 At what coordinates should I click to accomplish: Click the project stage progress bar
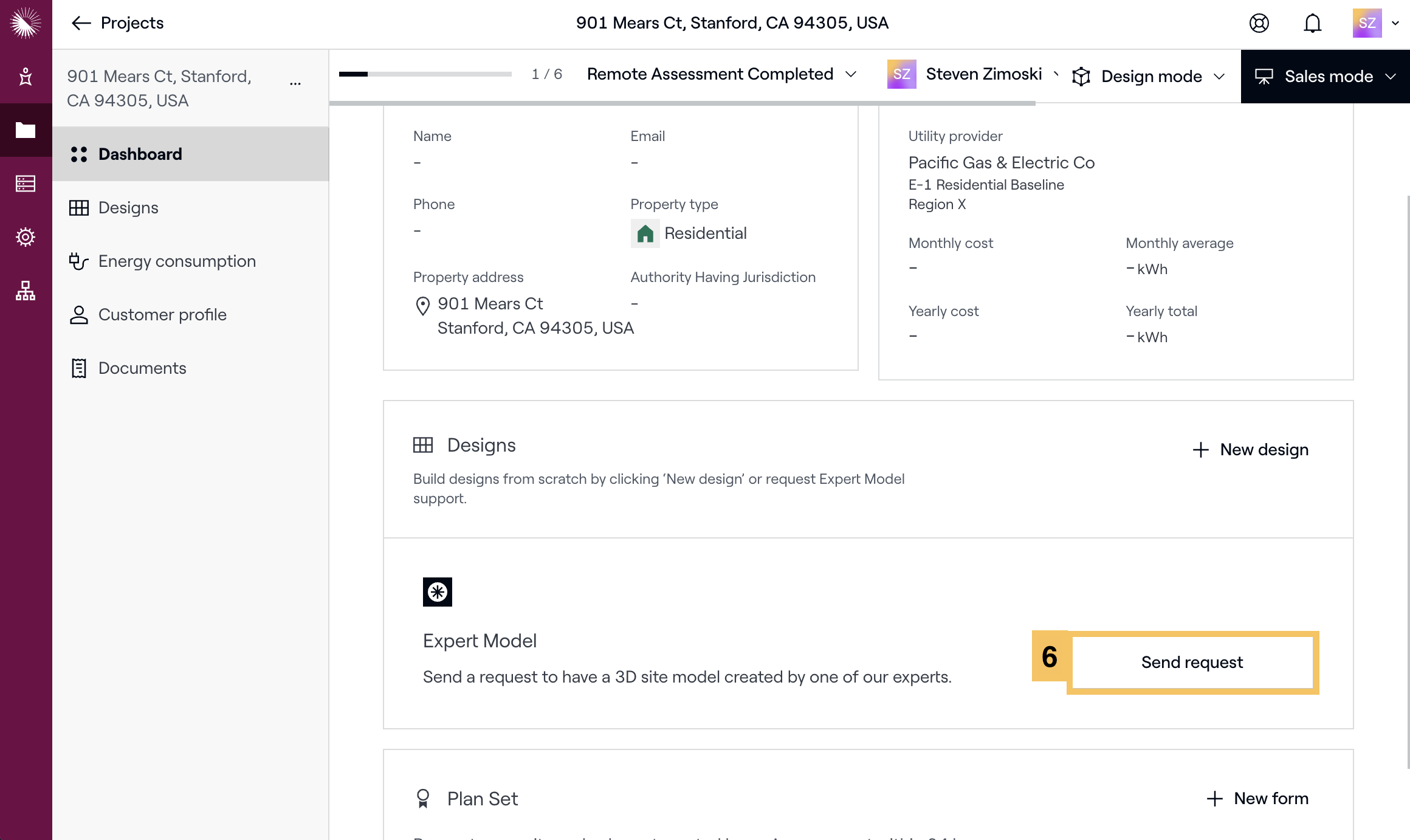425,74
